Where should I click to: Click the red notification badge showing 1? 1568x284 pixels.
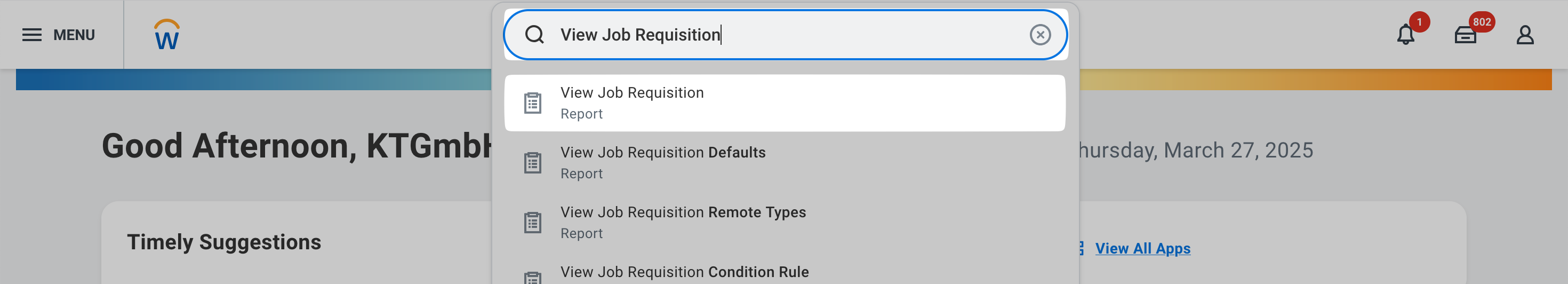(x=1419, y=22)
